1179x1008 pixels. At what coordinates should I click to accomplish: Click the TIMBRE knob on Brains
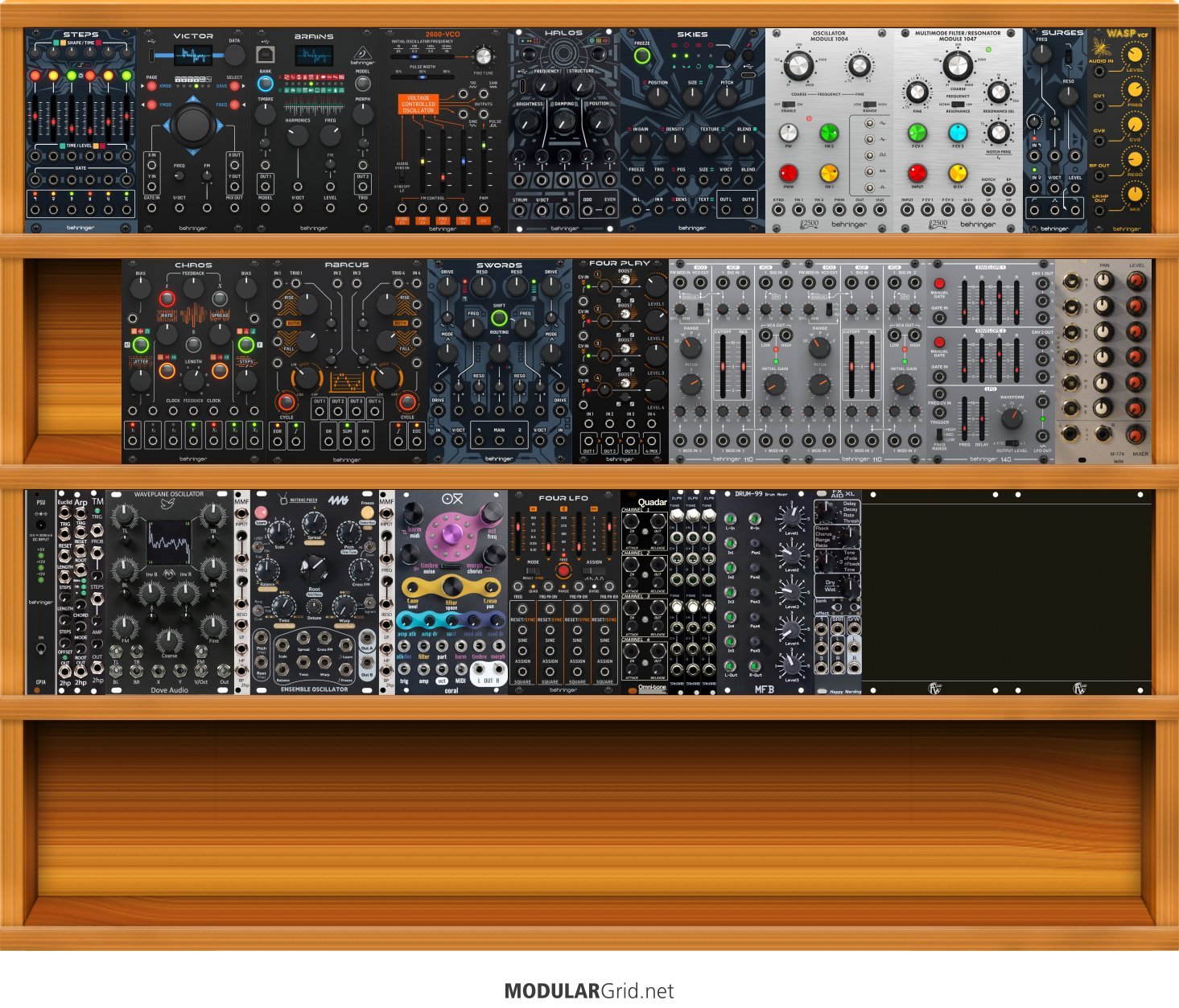click(x=266, y=113)
